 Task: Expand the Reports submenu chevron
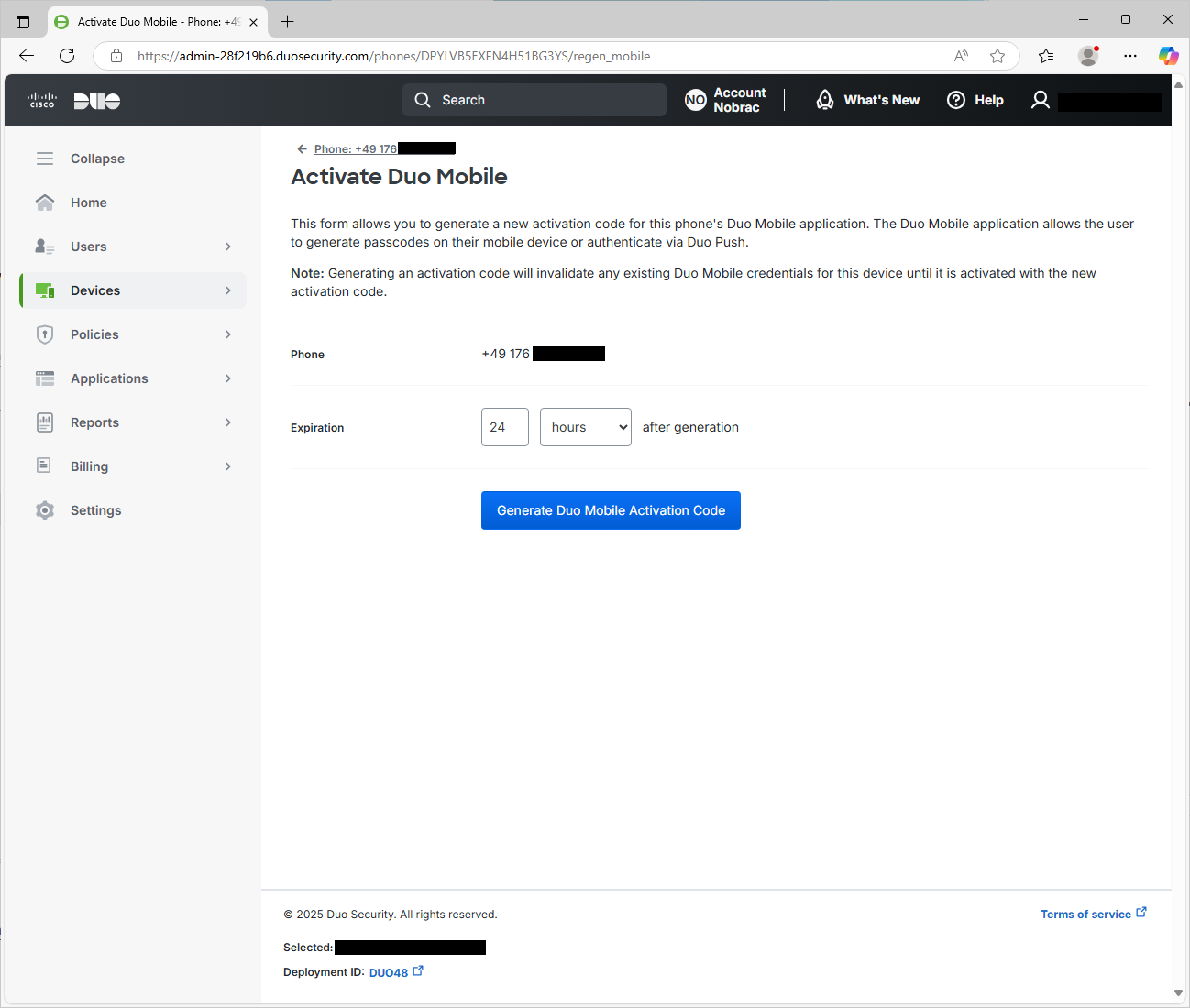[228, 422]
